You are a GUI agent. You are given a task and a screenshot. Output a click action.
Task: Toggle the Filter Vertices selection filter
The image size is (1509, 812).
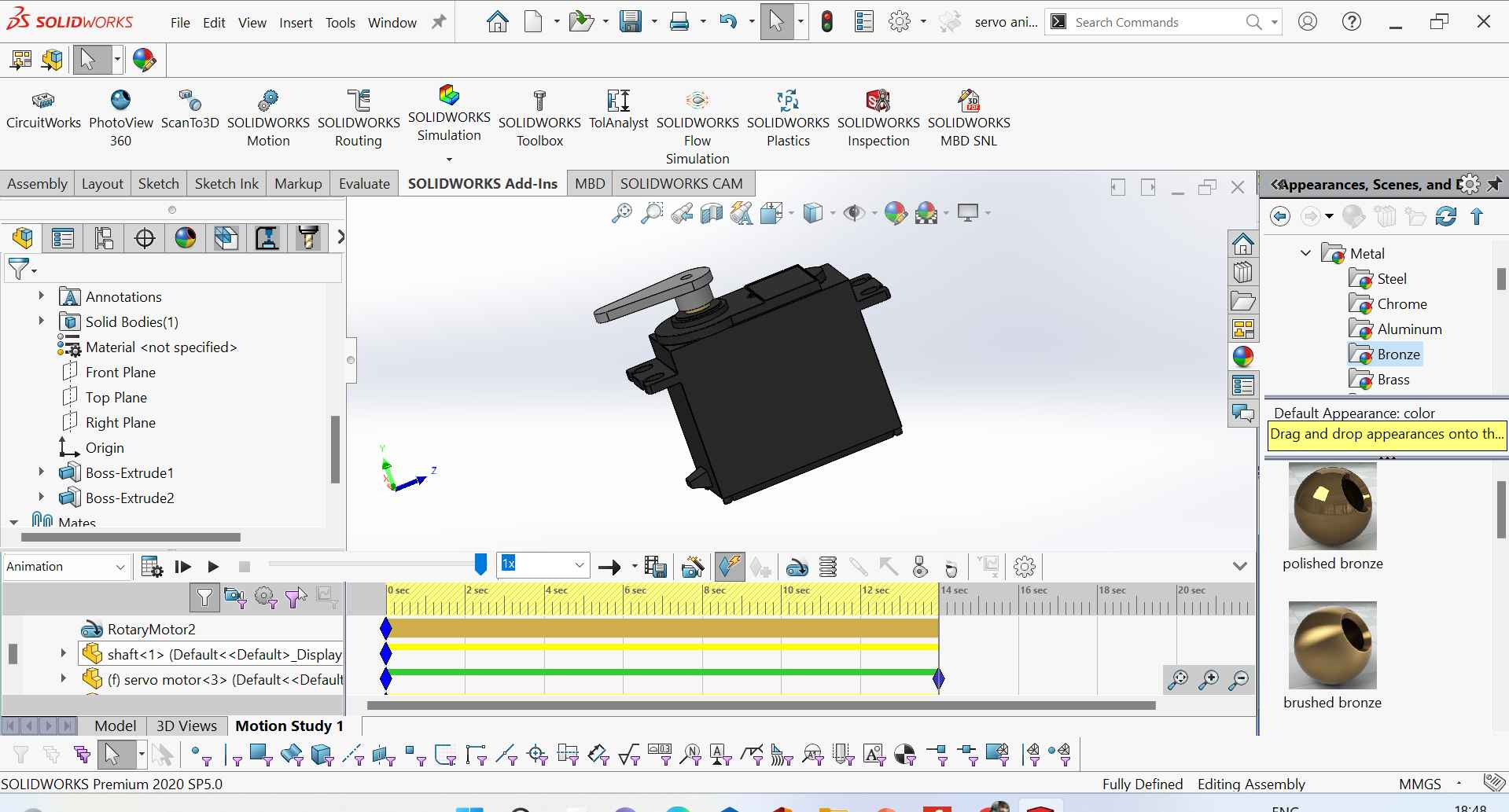(x=201, y=755)
